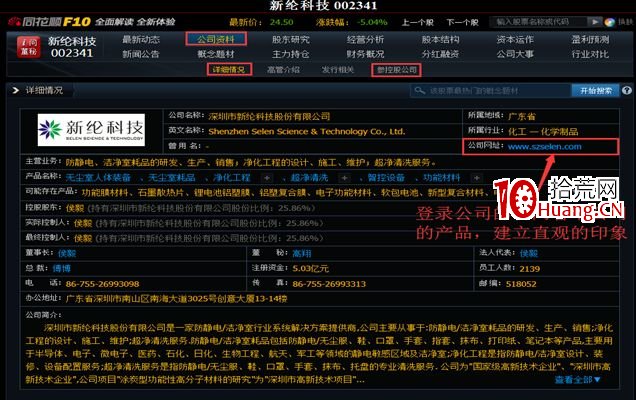Open the 问董秘 red icon
Screen dimensions: 636x400
[x=28, y=47]
